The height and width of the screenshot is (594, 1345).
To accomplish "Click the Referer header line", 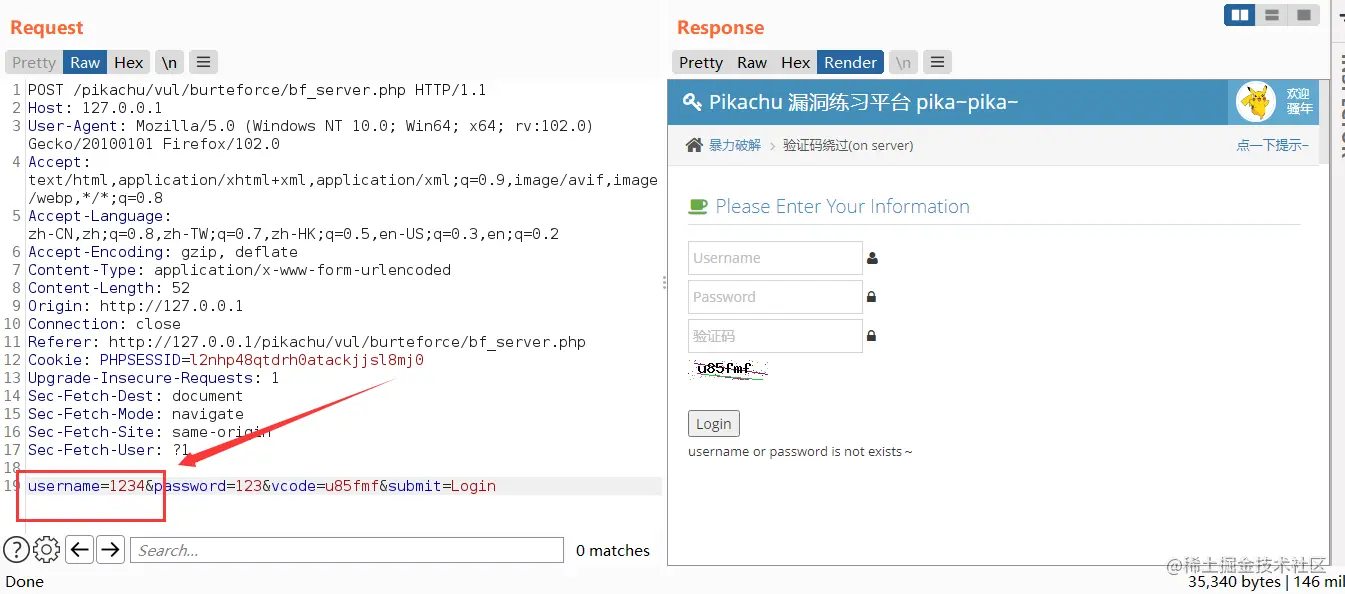I will 307,342.
